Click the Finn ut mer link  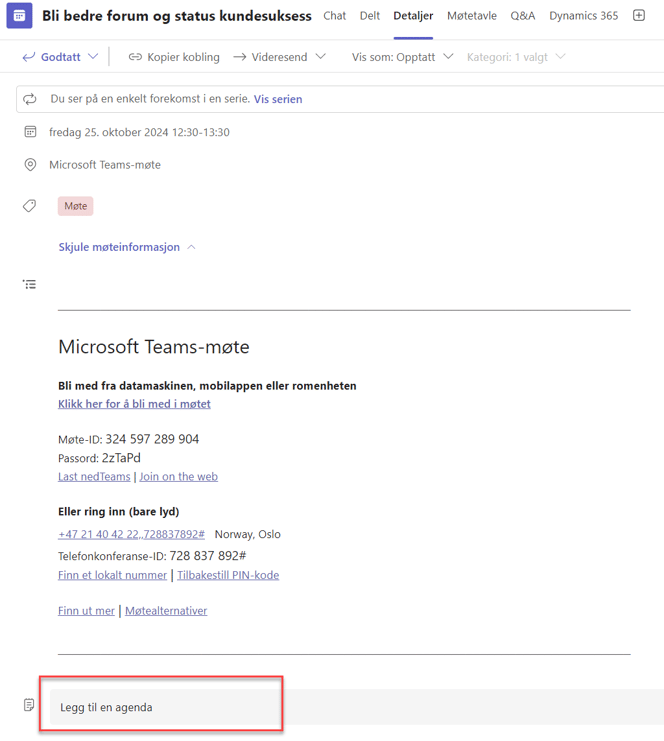pyautogui.click(x=86, y=611)
